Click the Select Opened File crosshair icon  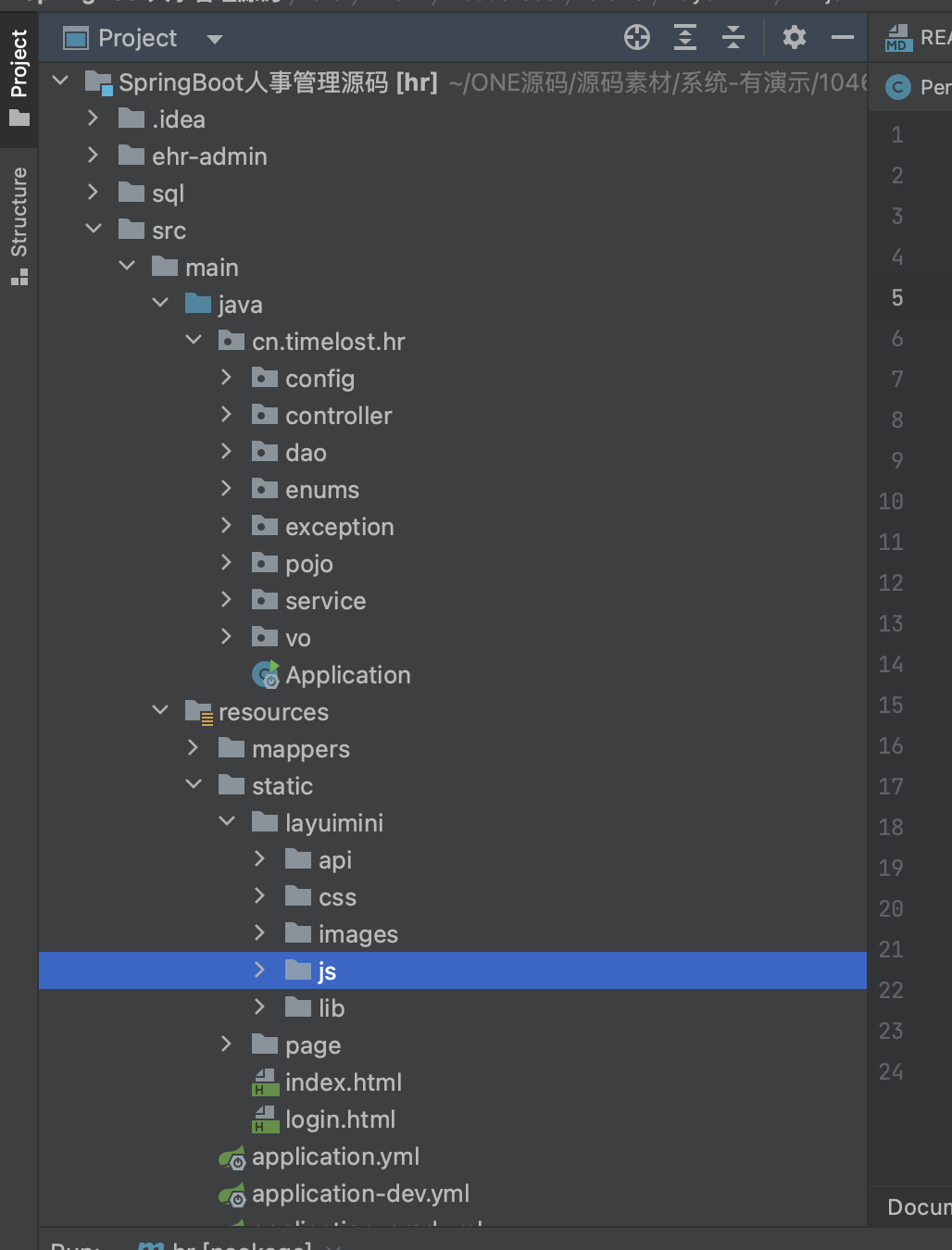637,37
